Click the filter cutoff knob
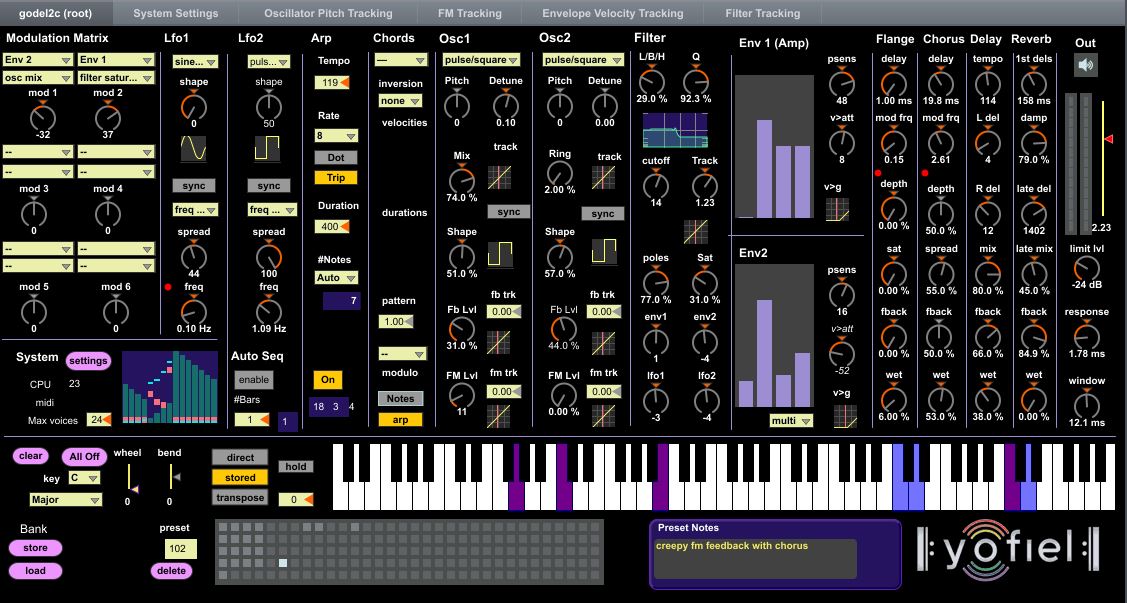 click(656, 185)
